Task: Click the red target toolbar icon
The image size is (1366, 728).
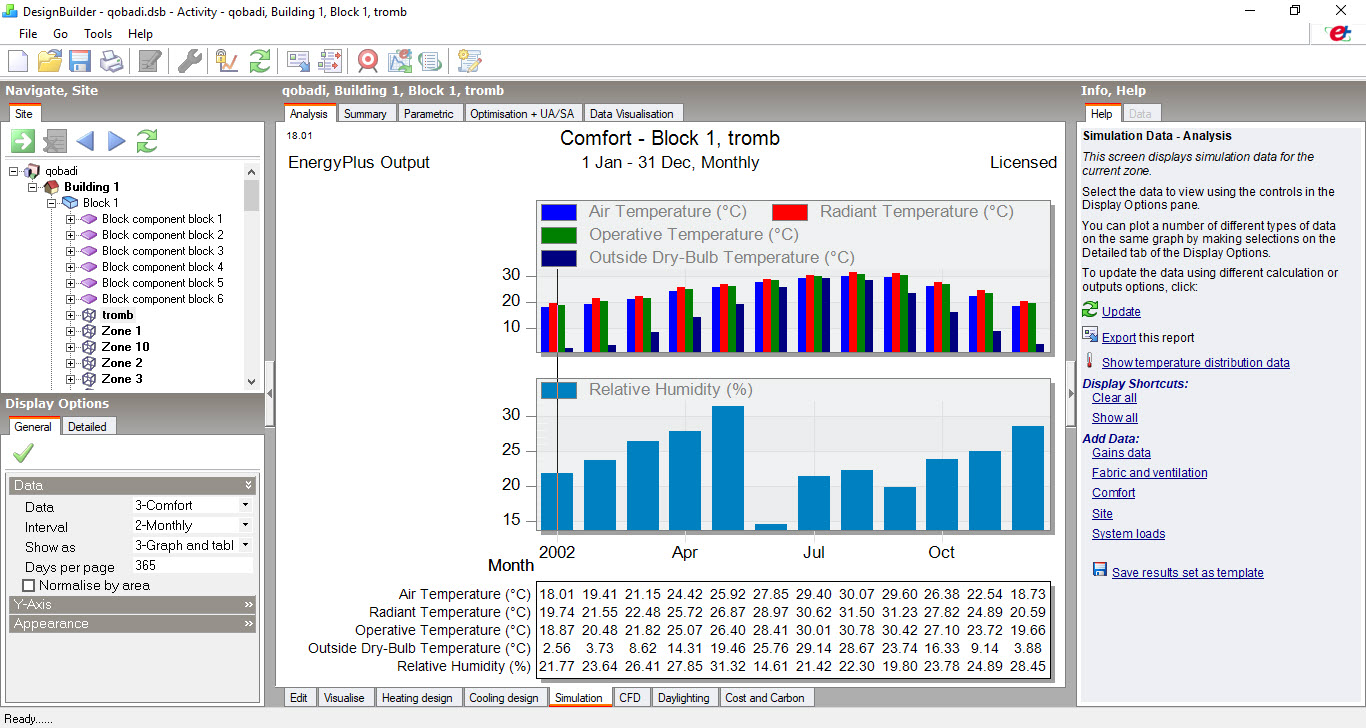Action: (368, 61)
